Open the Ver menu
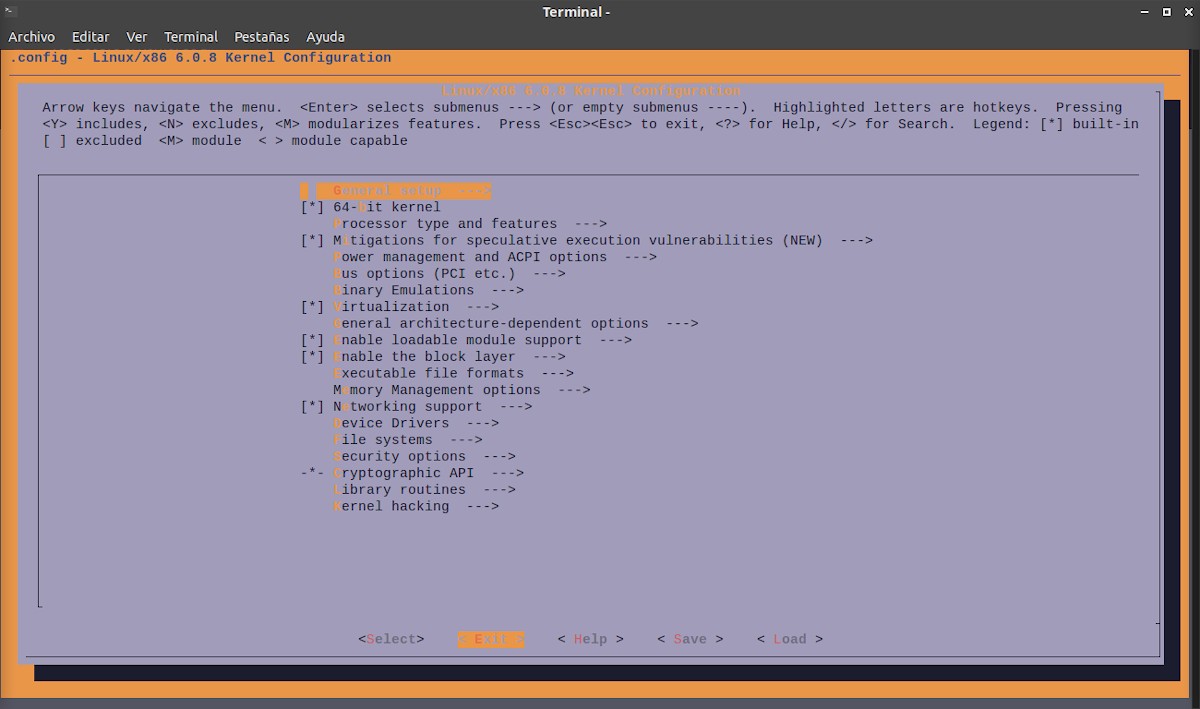Image resolution: width=1200 pixels, height=709 pixels. pos(137,36)
